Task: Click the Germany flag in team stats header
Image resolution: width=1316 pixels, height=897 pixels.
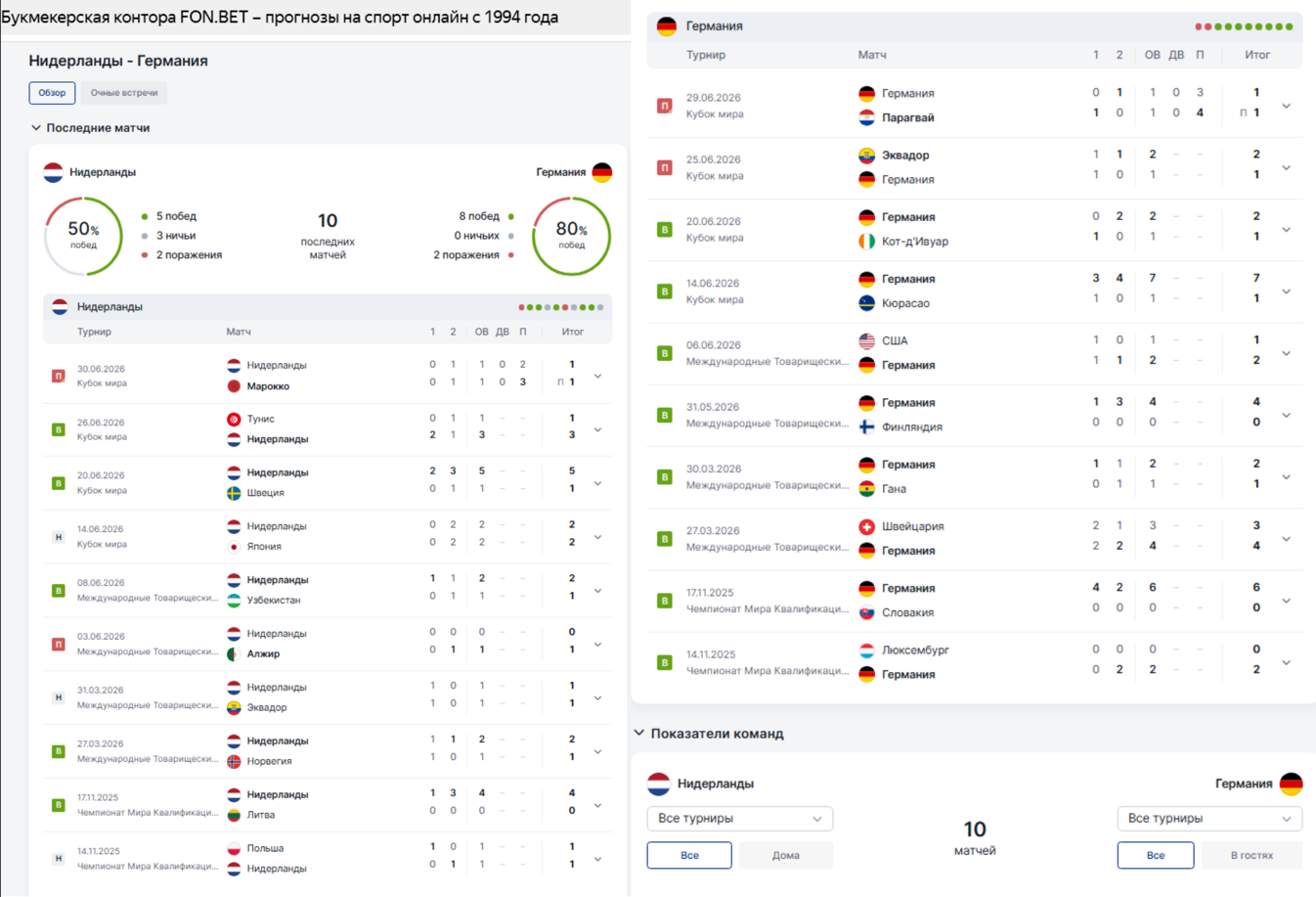Action: (x=1291, y=784)
